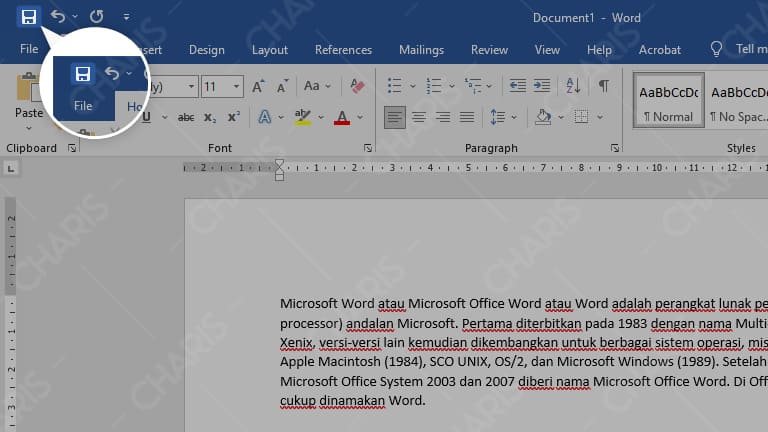Open the numbering library dropdown arrow

tap(452, 86)
